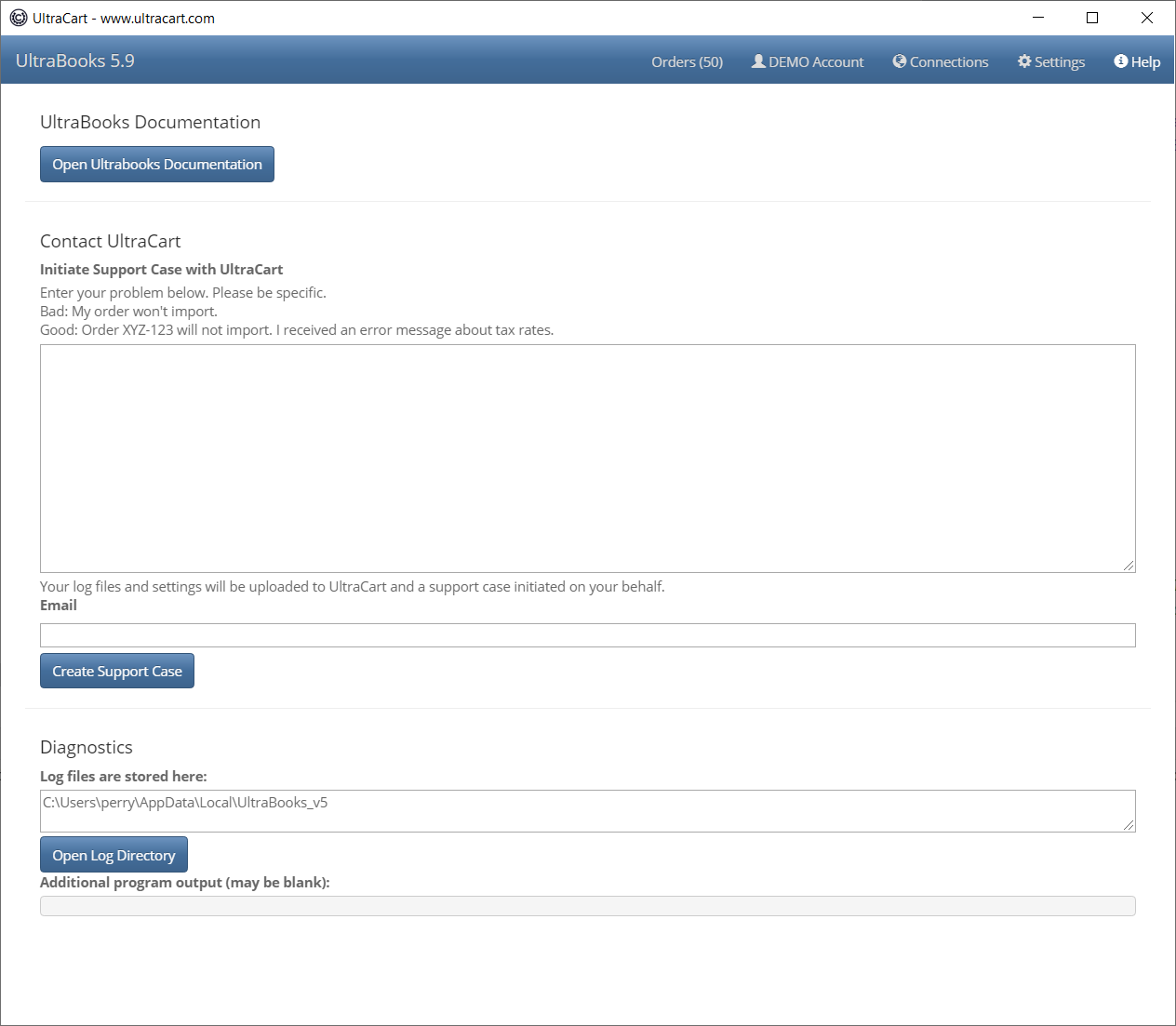Click the 'Email' field label

(x=59, y=605)
